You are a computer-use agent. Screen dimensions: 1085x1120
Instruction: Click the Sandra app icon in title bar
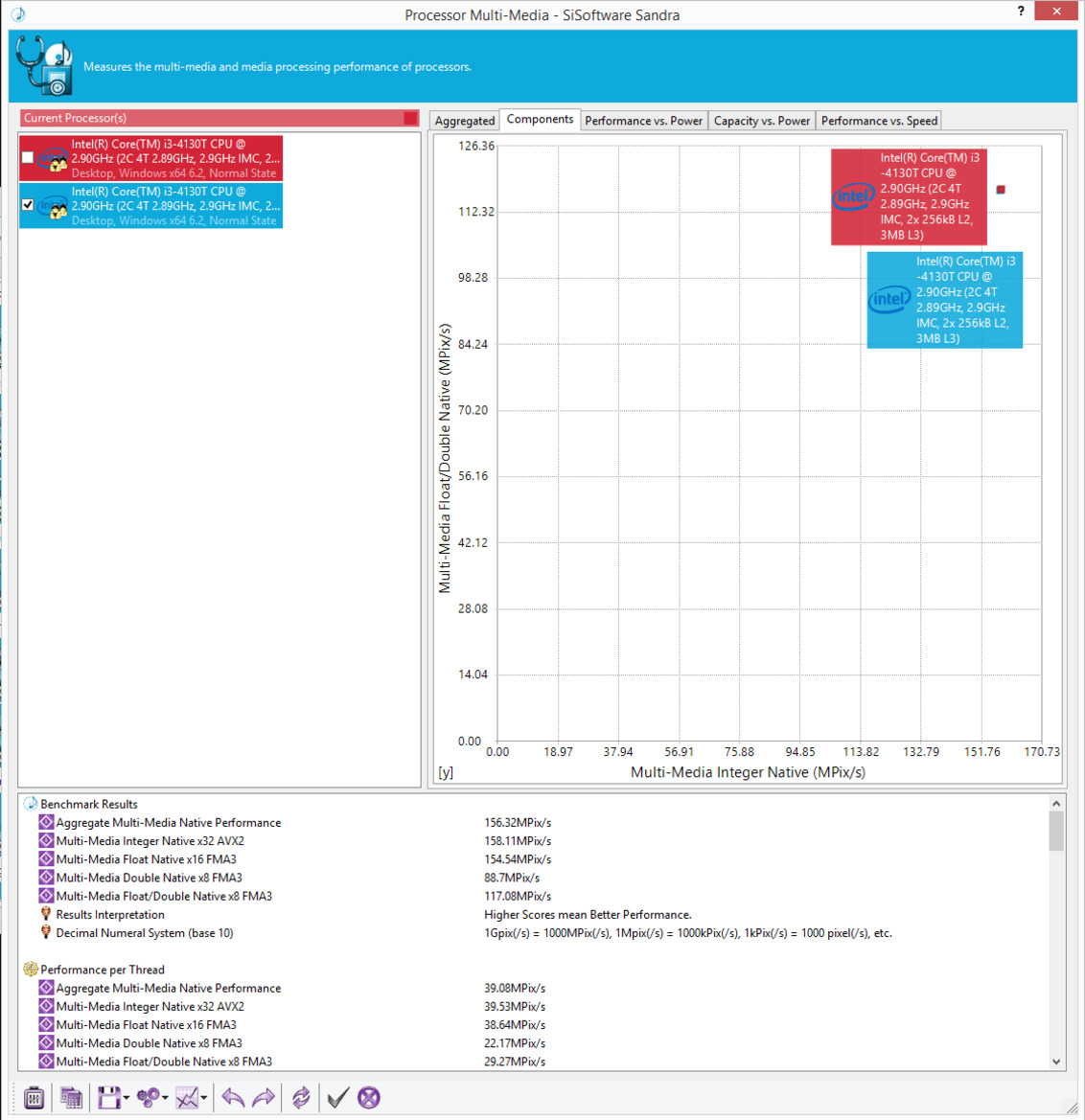(x=18, y=14)
